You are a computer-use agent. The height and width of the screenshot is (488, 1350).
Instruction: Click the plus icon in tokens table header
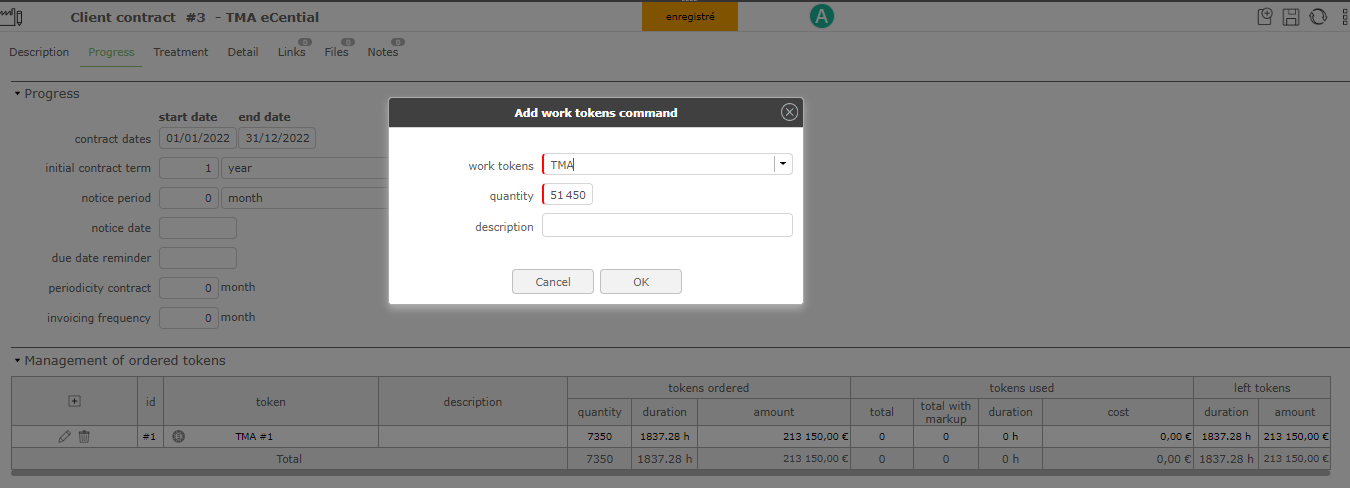tap(74, 401)
